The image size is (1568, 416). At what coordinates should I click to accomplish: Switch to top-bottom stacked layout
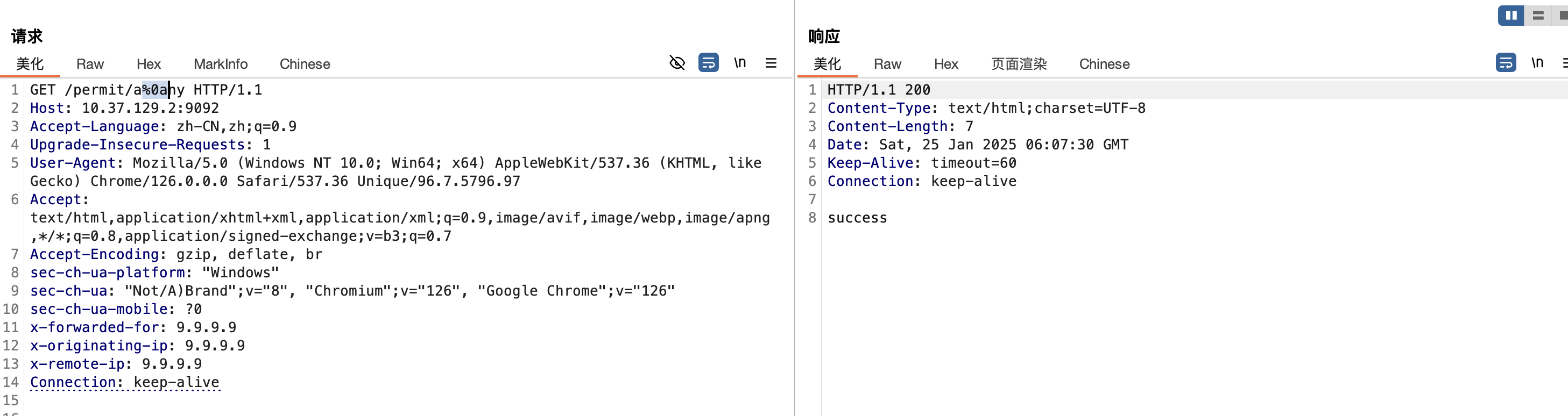1538,16
